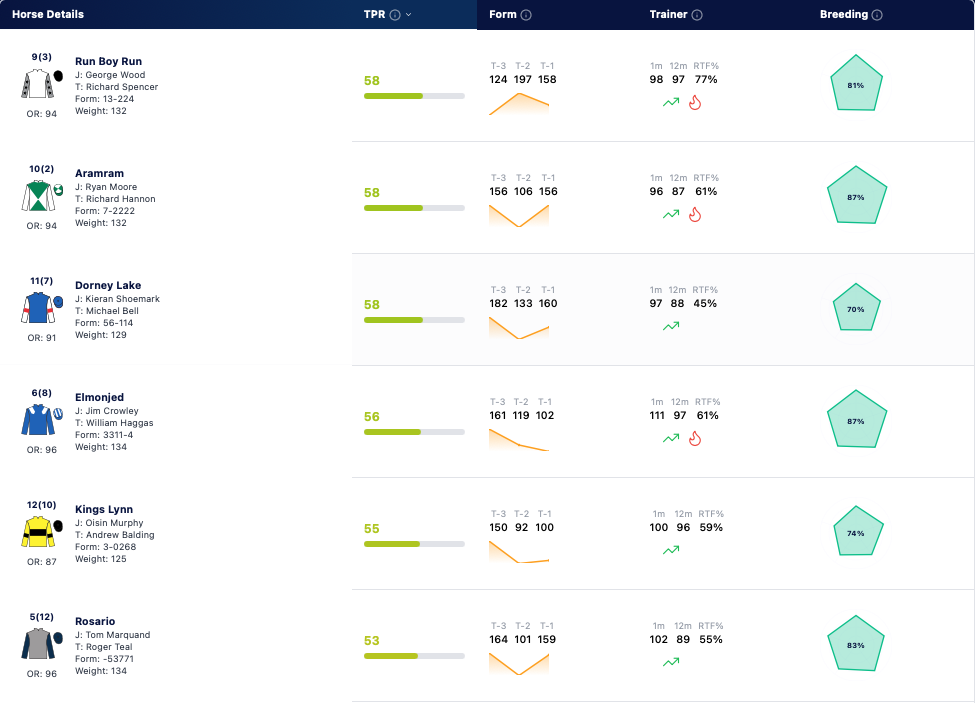Viewport: 975px width, 703px height.
Task: Click the Breeding column info icon
Action: (877, 15)
